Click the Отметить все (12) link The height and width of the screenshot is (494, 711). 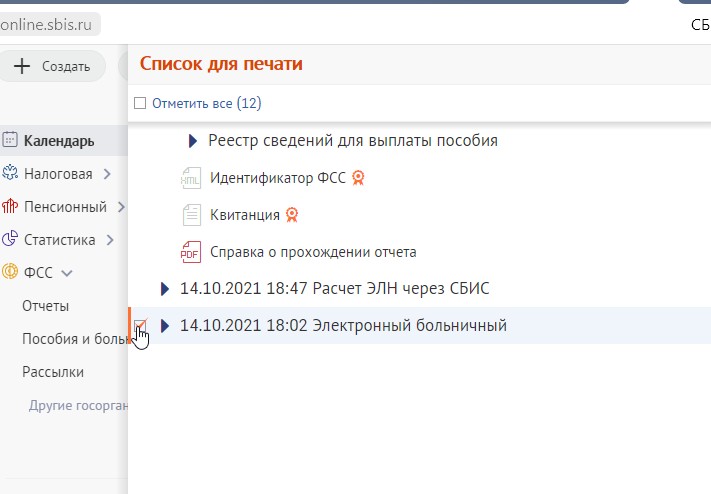[x=206, y=103]
